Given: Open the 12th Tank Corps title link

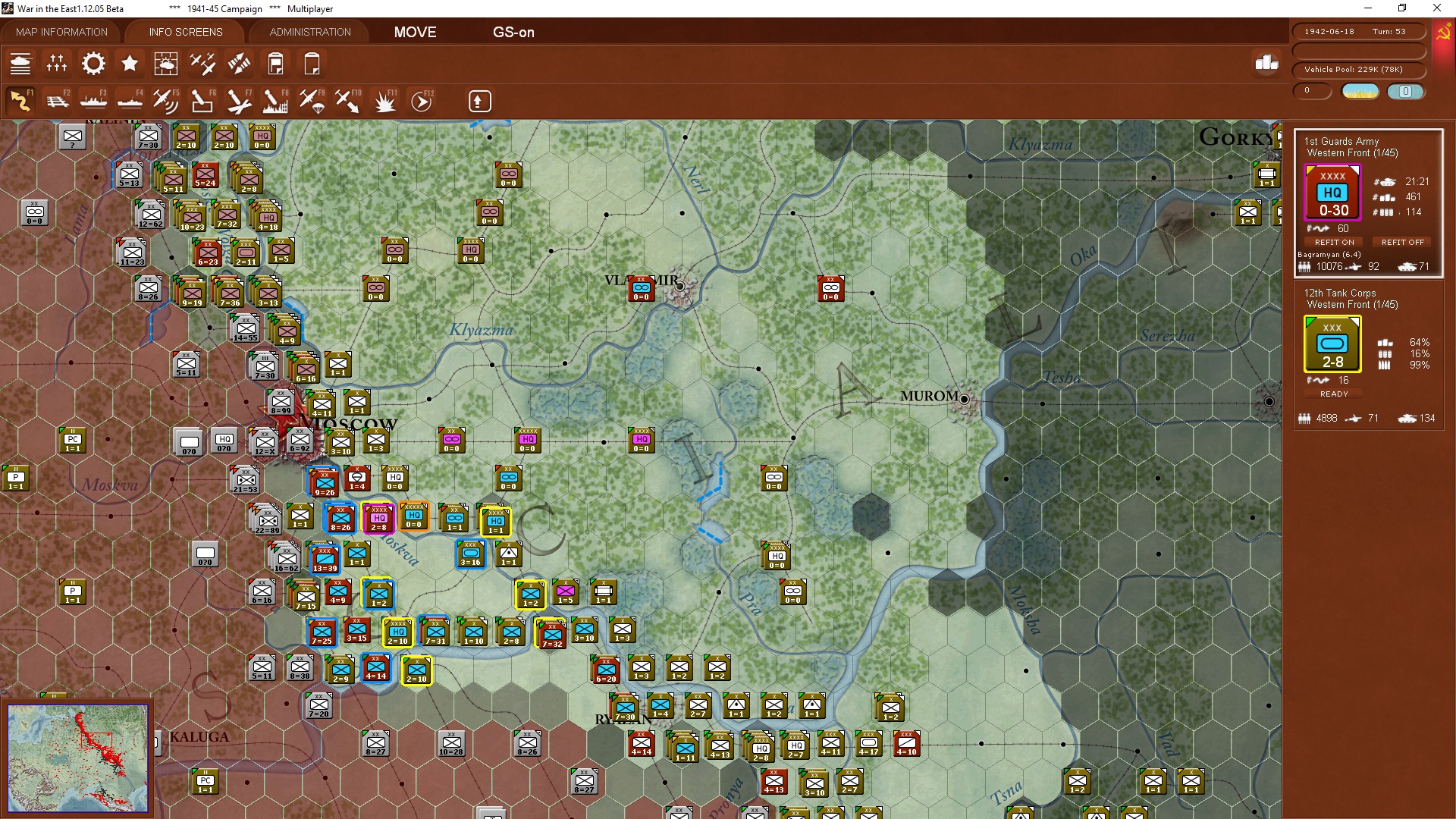Looking at the screenshot, I should pos(1340,293).
